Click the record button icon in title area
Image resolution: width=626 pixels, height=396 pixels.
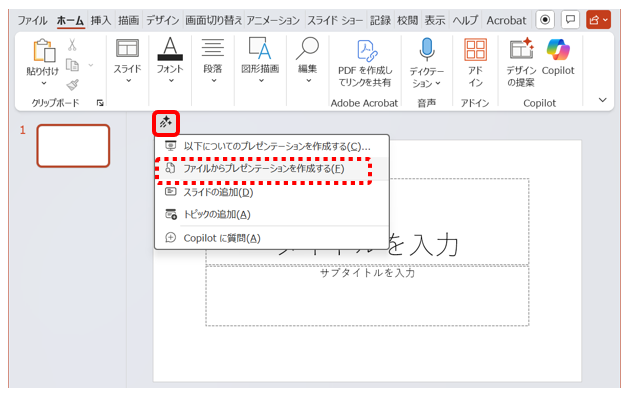(x=545, y=20)
